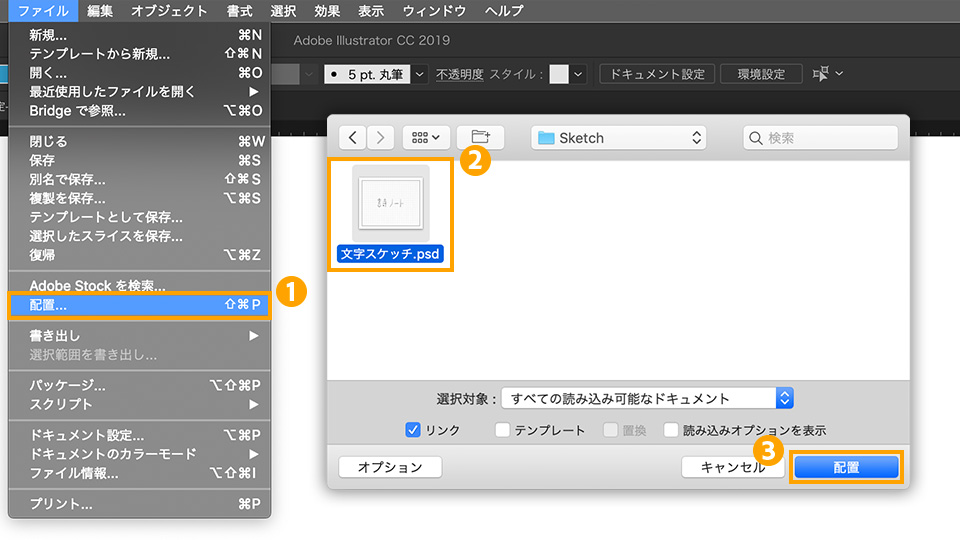Click the 検索 search field
960x540 pixels.
click(820, 138)
